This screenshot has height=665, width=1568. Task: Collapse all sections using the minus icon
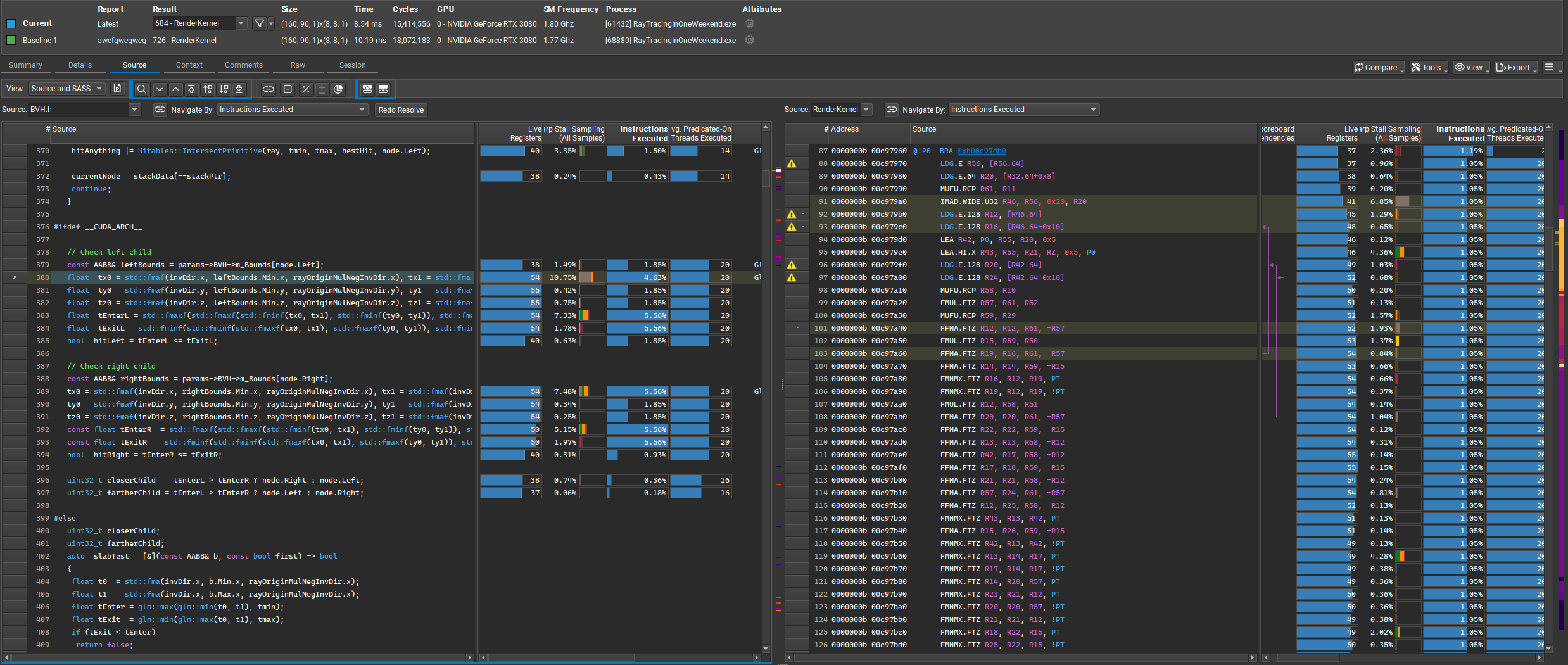(288, 89)
